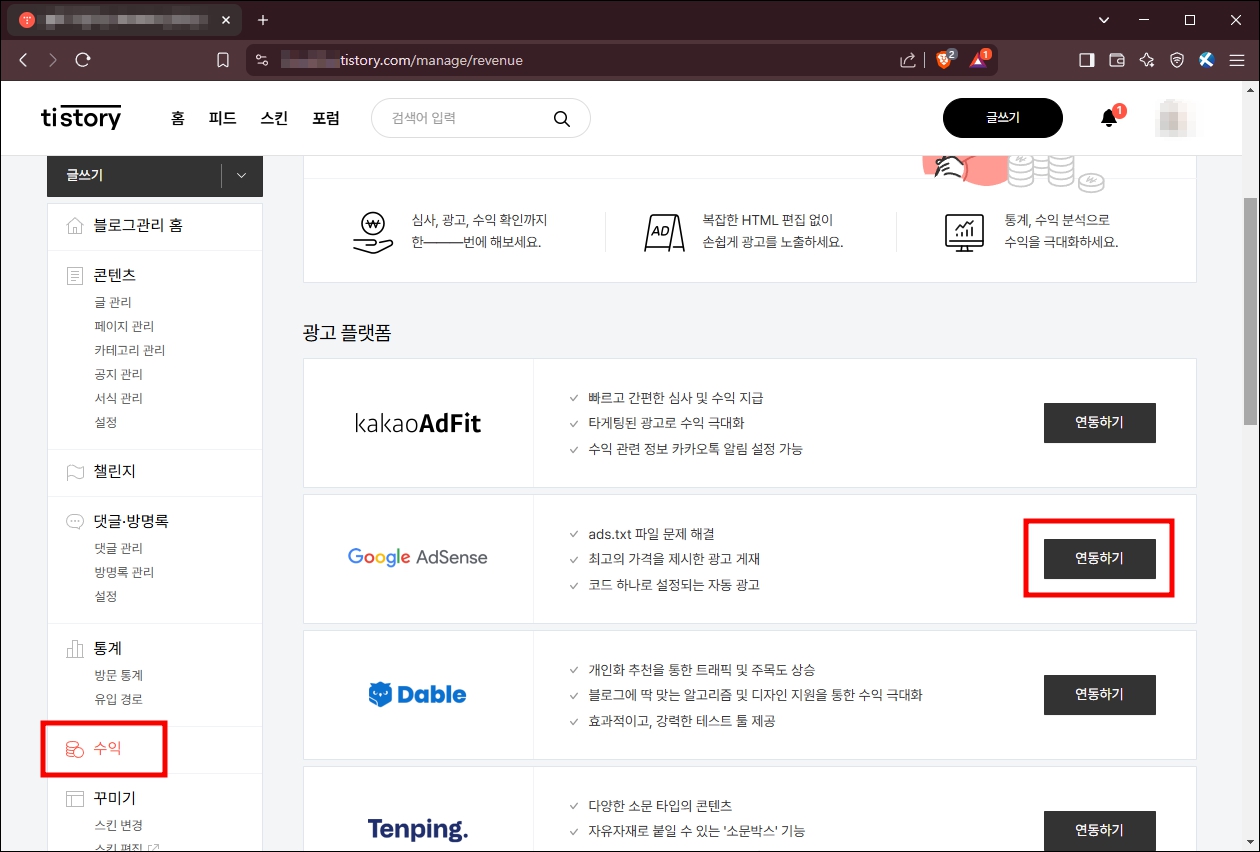This screenshot has height=852, width=1260.
Task: Open the 포럼 menu item
Action: coord(326,117)
